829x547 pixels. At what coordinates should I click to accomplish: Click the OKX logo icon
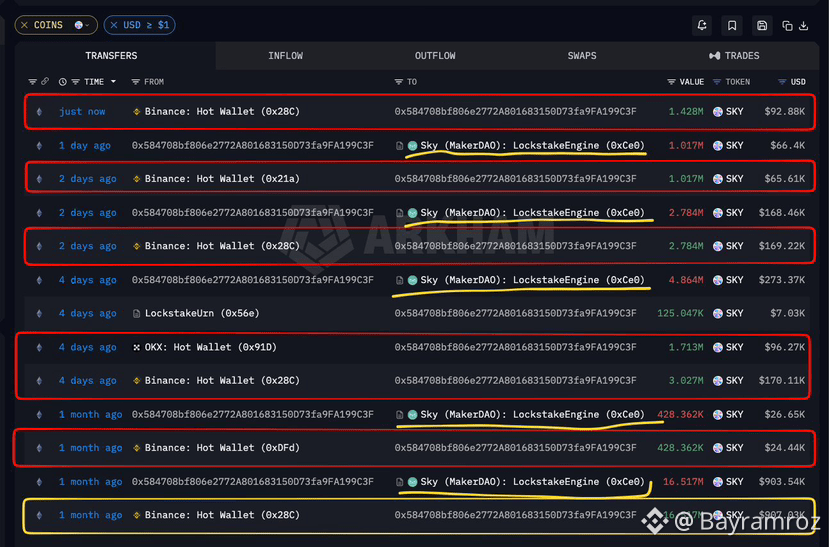pyautogui.click(x=136, y=347)
